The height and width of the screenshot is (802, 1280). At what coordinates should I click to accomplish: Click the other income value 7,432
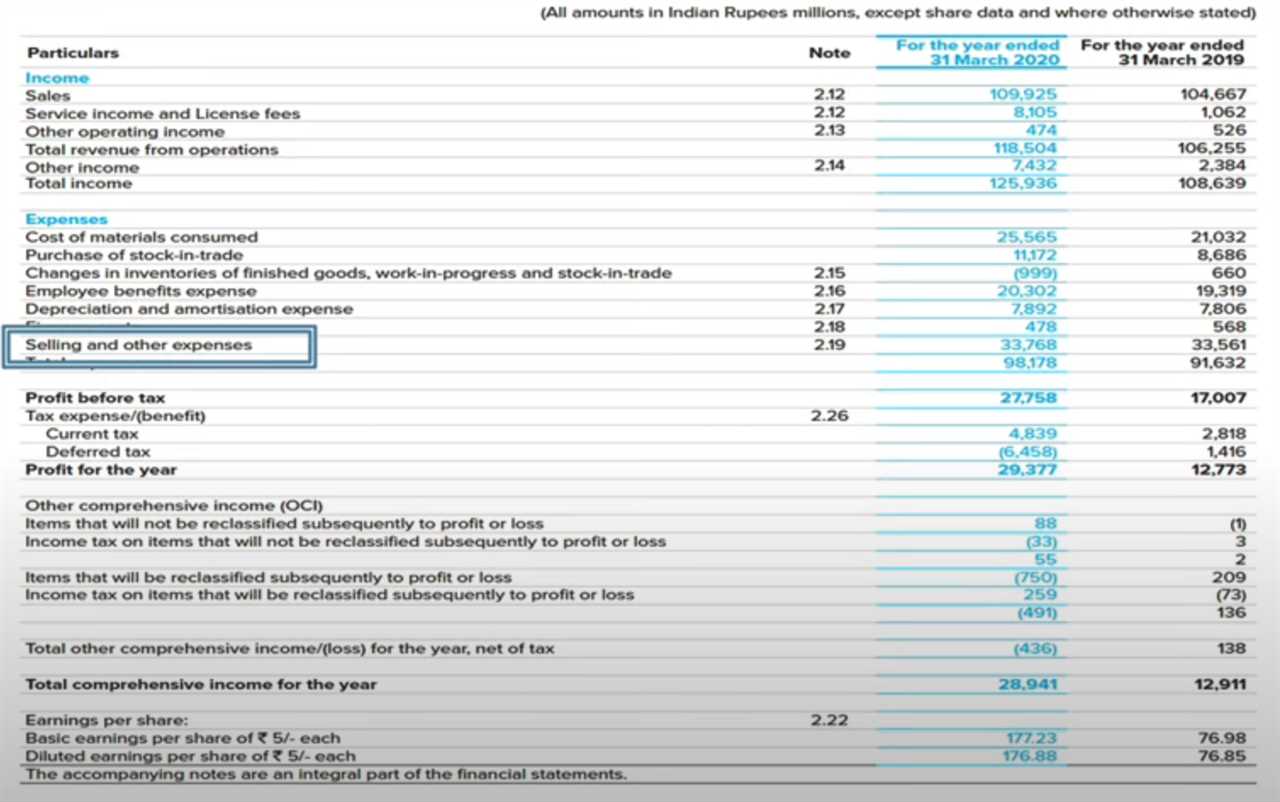[x=1035, y=167]
